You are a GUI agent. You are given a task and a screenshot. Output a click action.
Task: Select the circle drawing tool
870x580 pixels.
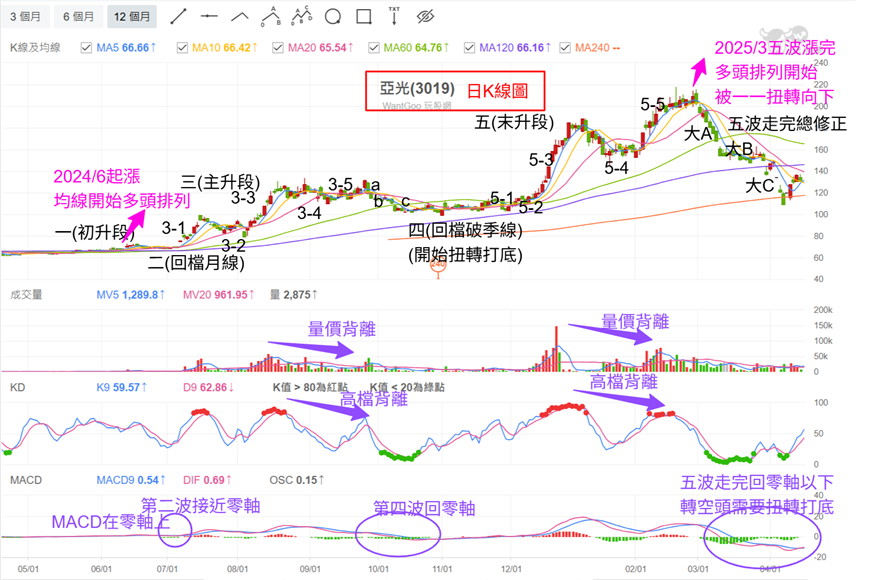pos(333,17)
